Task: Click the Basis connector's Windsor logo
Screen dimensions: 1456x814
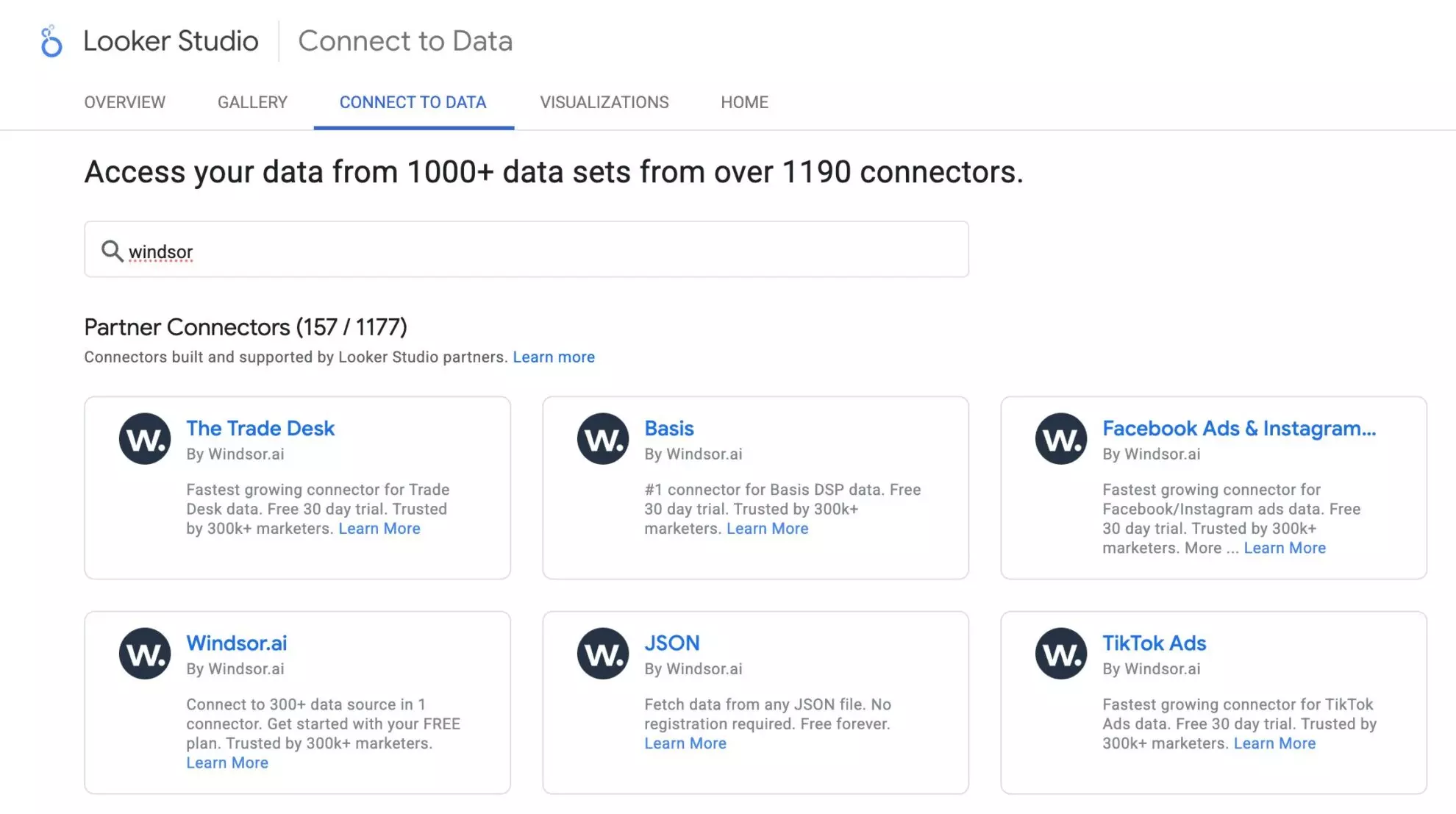Action: point(603,439)
